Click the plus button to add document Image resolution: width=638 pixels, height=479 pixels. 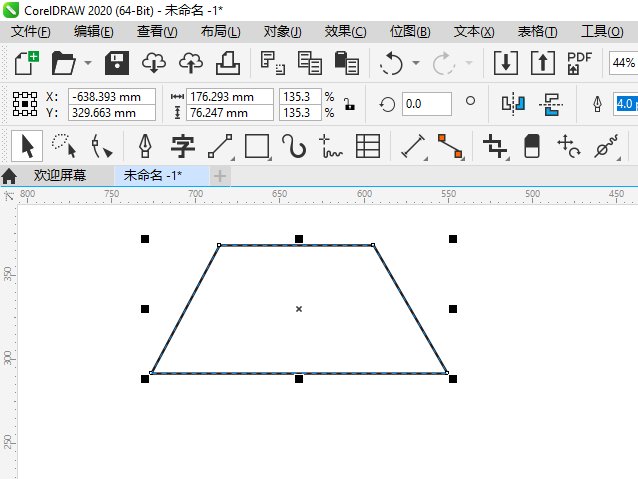point(220,176)
